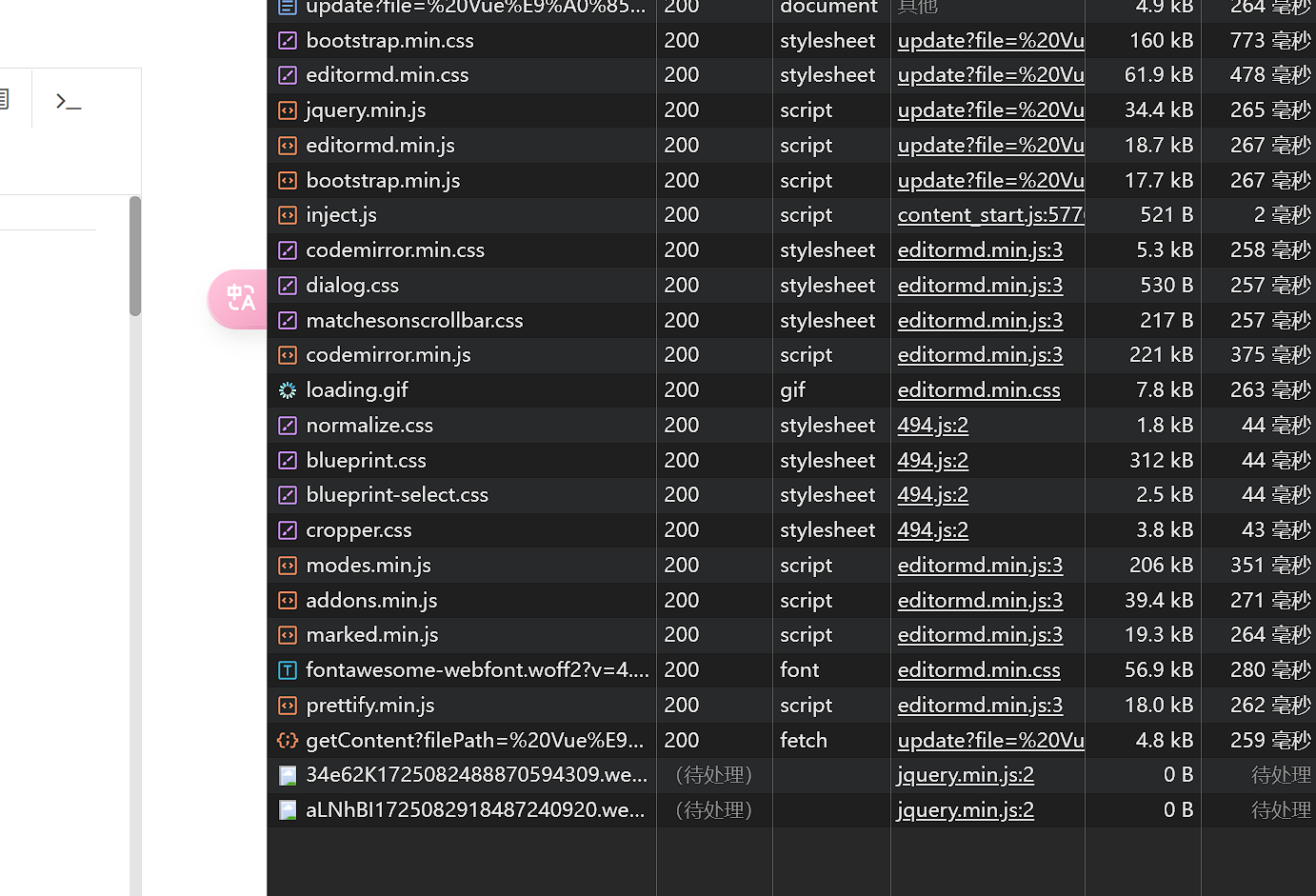Open jquery.min.js:2 initiator for aLNhBI request
1316x896 pixels.
(965, 810)
